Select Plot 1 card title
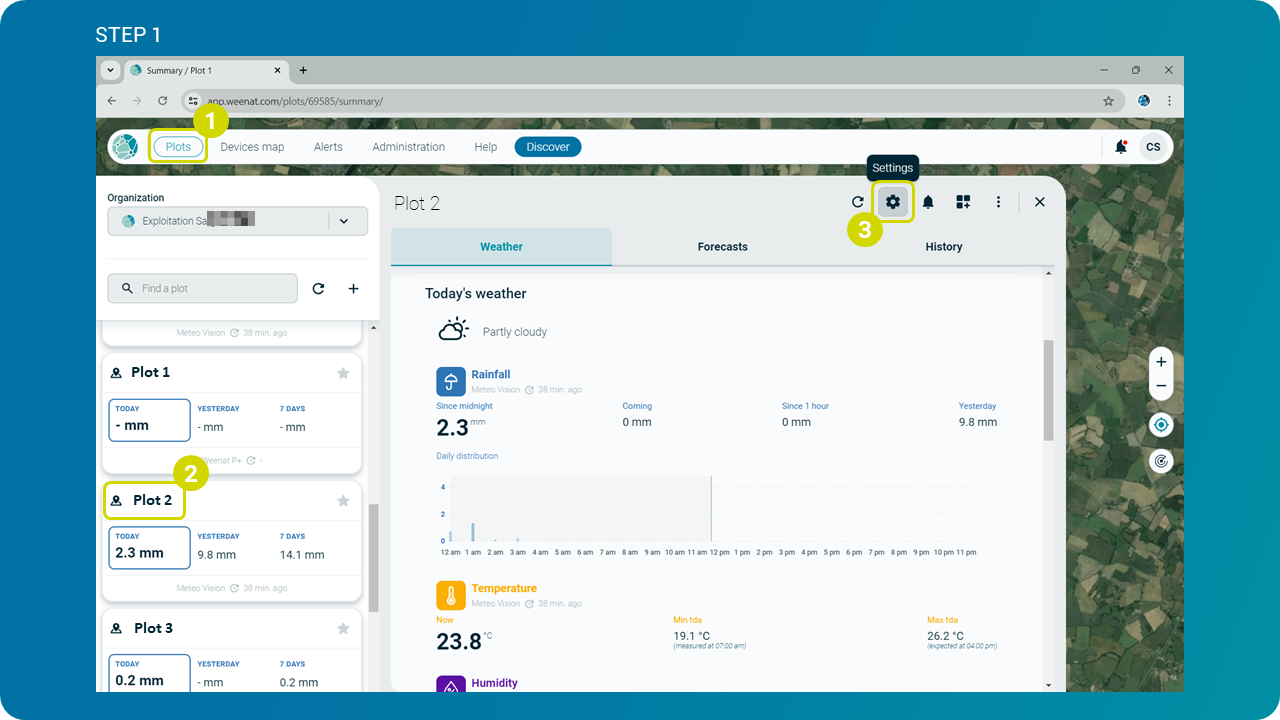This screenshot has width=1280, height=720. click(x=150, y=372)
